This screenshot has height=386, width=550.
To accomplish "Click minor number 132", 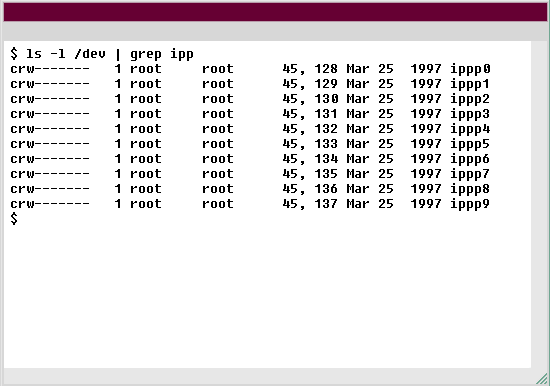I will 326,129.
